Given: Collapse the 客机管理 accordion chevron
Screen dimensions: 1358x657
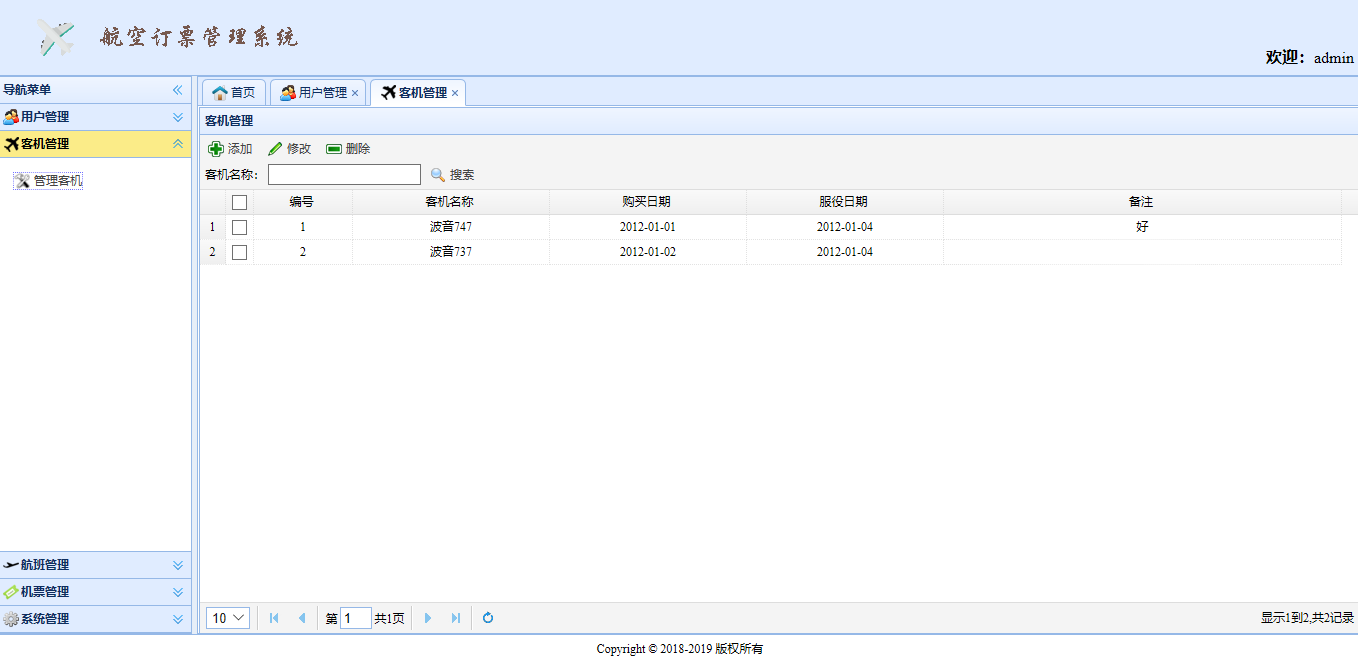Looking at the screenshot, I should pyautogui.click(x=178, y=144).
